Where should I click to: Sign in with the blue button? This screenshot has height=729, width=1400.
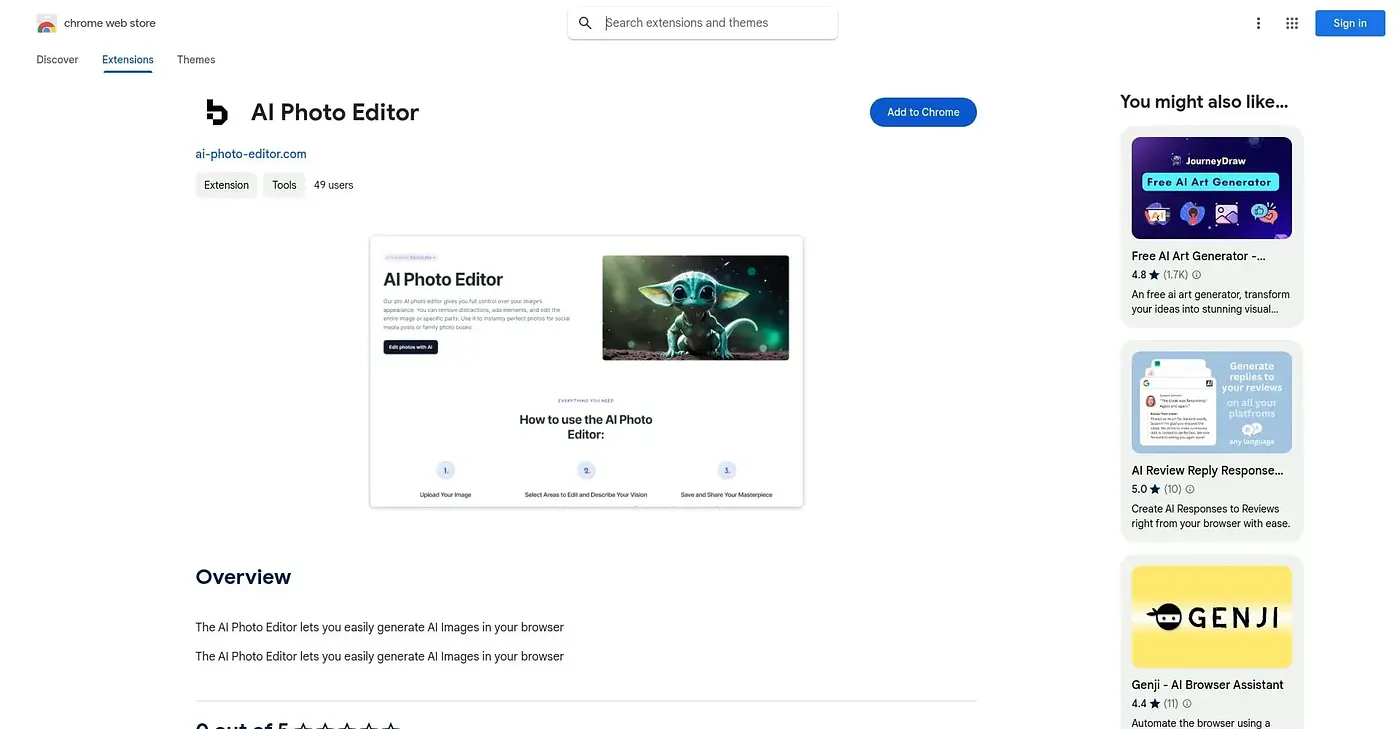1349,23
